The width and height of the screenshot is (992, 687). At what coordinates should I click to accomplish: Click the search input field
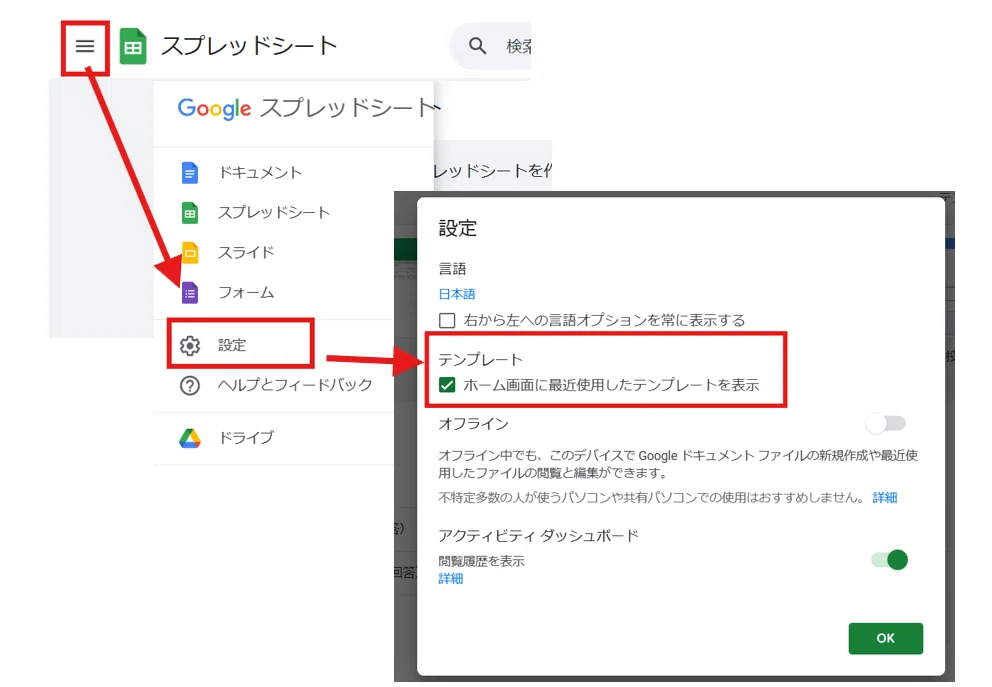point(491,46)
